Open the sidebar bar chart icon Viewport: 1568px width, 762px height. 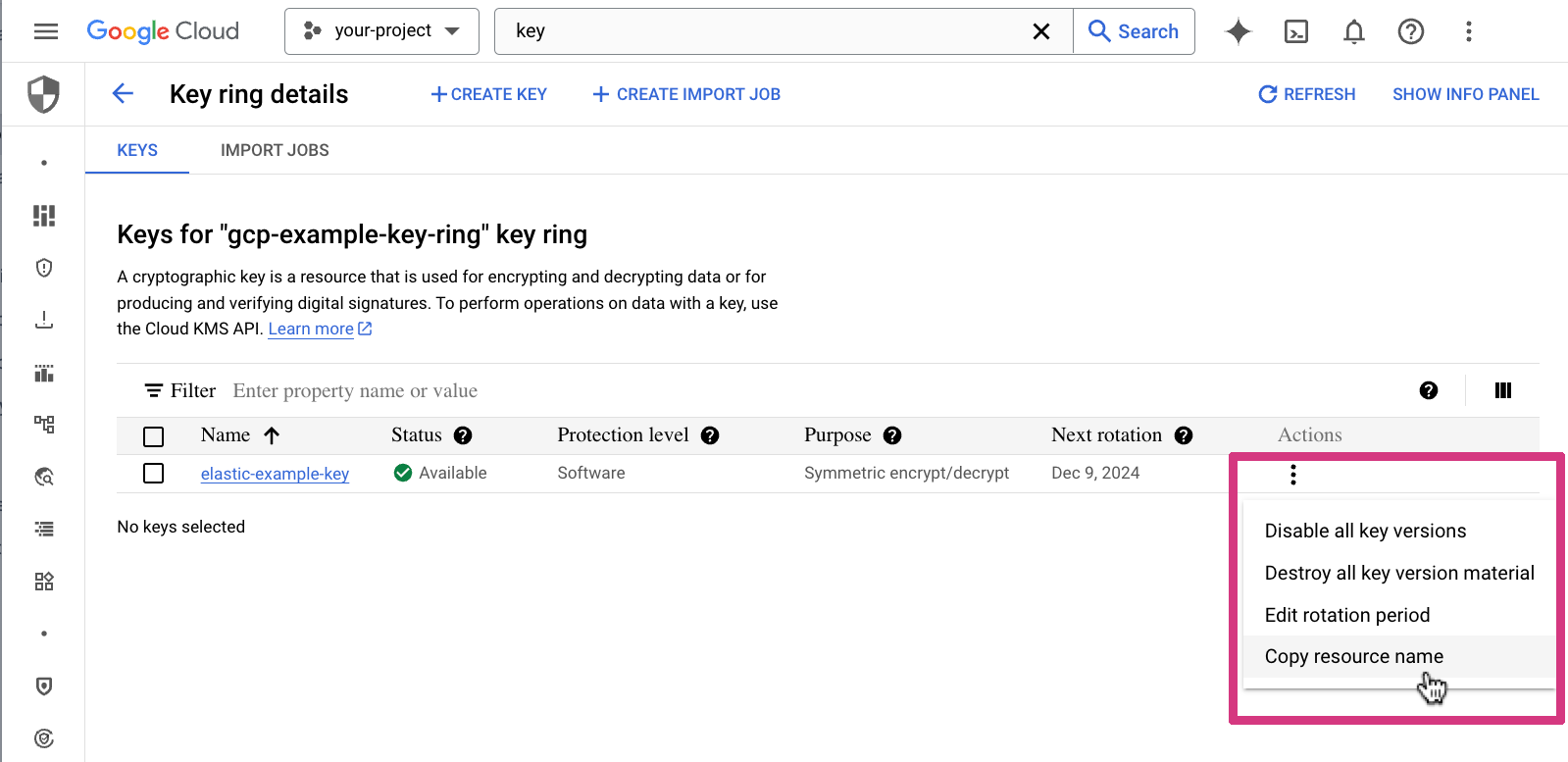[x=44, y=373]
